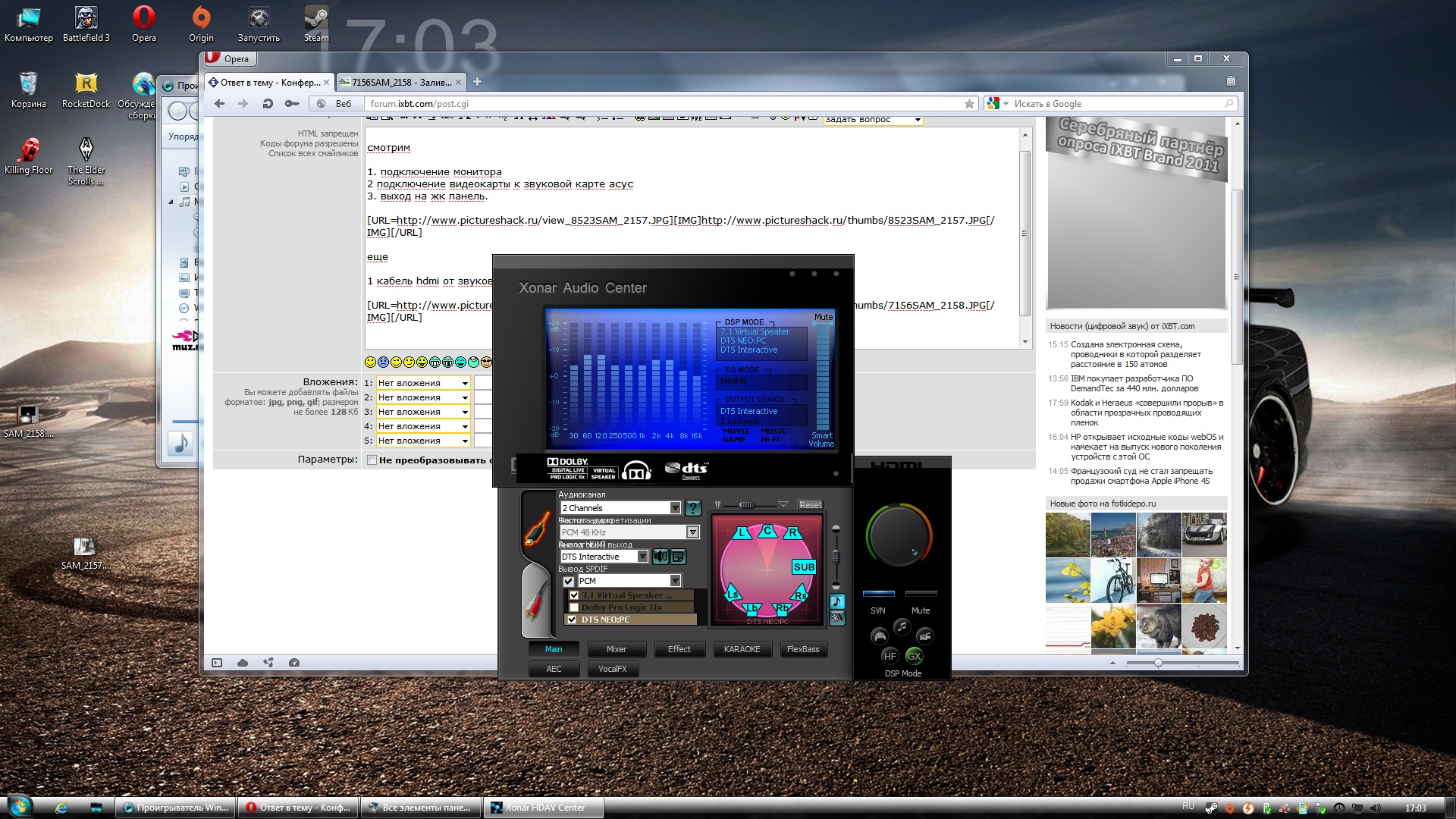Click the sports car photo thumbnail
The width and height of the screenshot is (1456, 819).
(x=1205, y=535)
